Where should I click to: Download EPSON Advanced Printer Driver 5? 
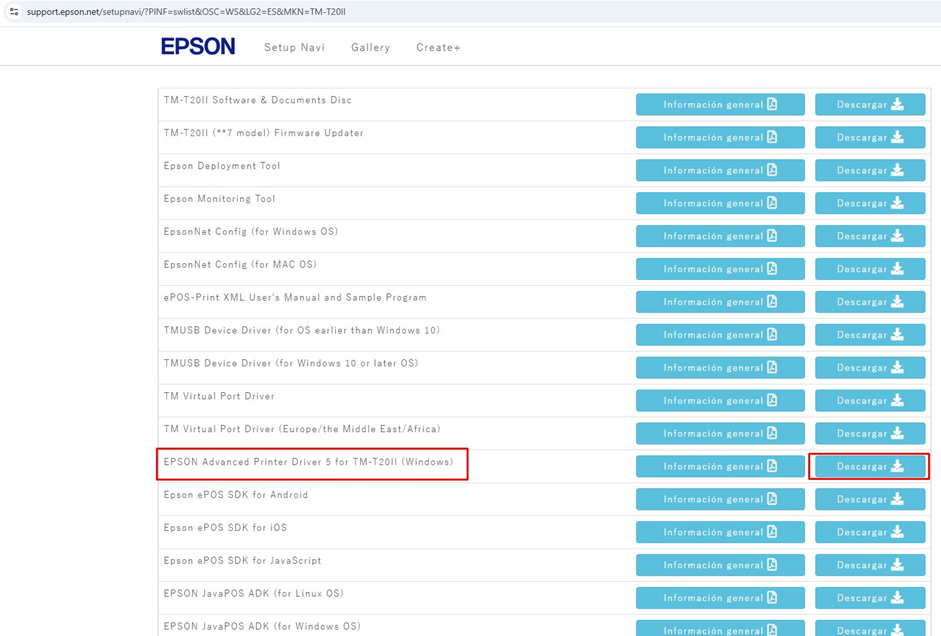click(x=869, y=466)
